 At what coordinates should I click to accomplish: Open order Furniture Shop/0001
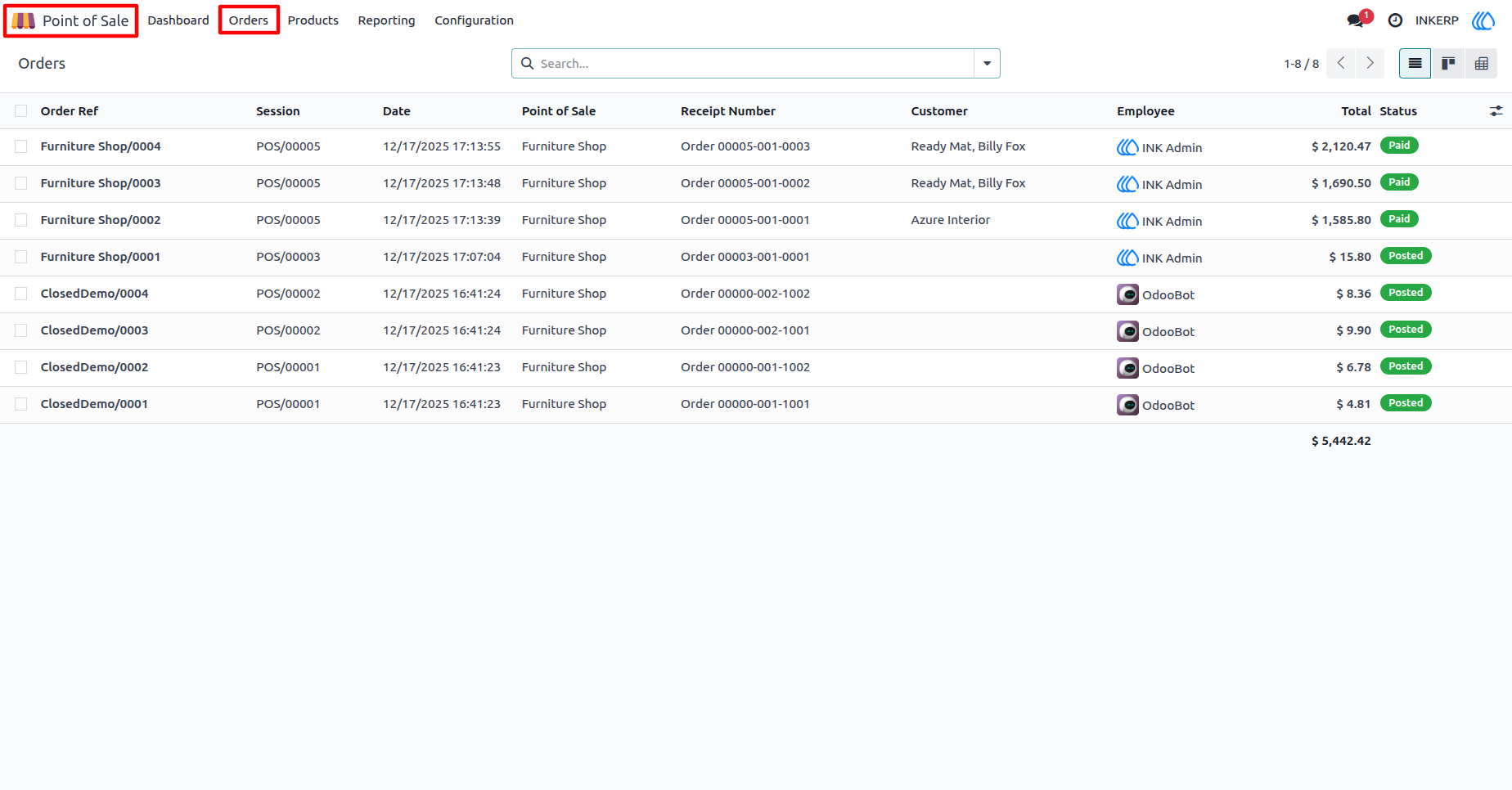(101, 257)
